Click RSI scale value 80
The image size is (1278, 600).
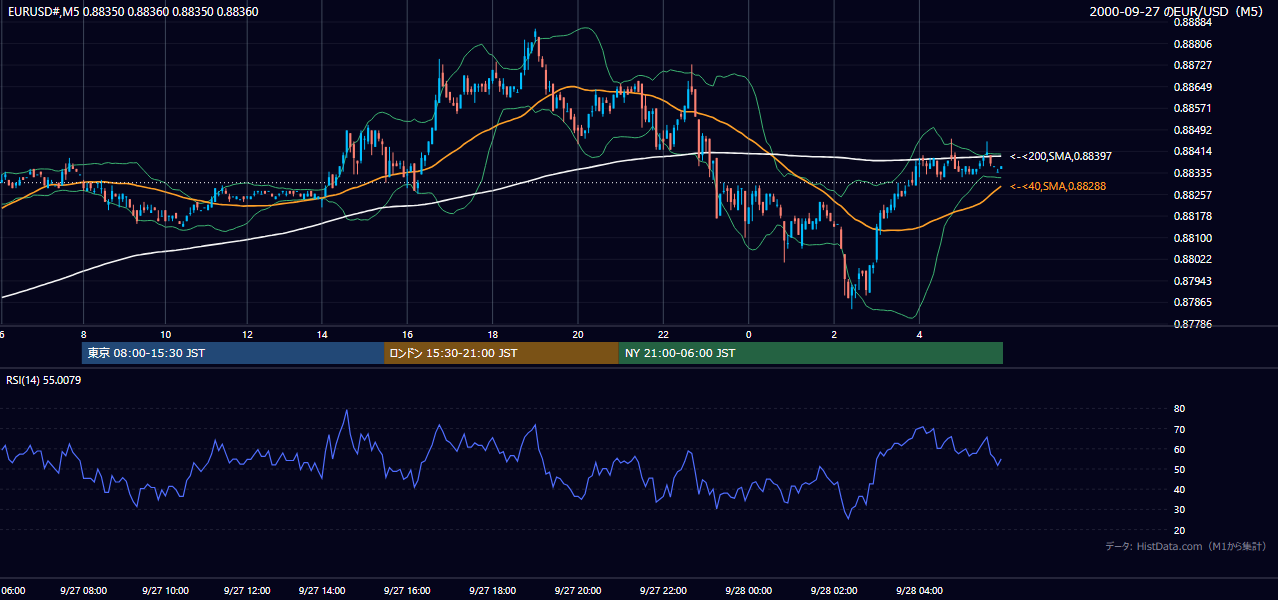[x=1179, y=409]
